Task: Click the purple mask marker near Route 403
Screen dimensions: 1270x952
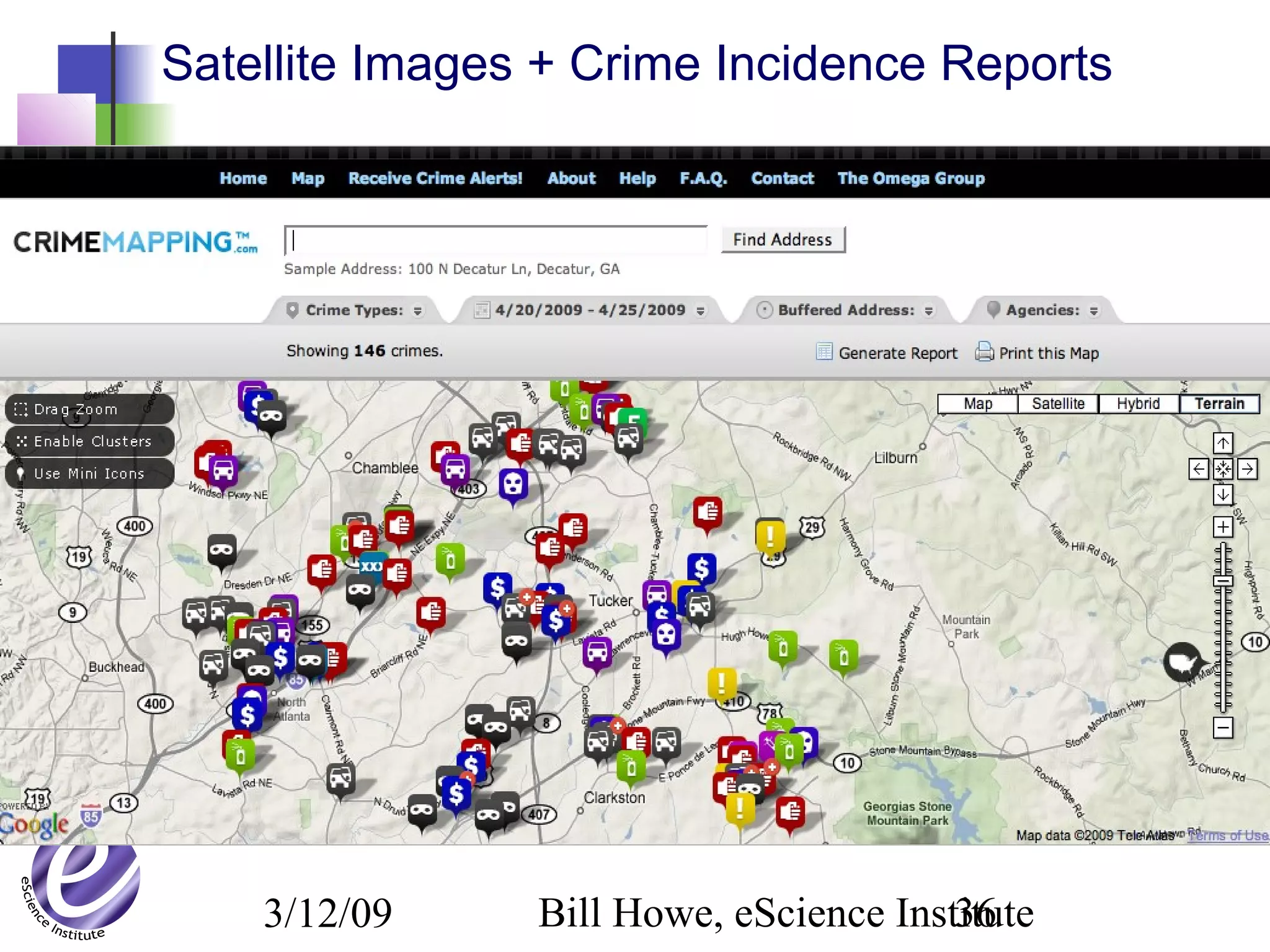Action: point(513,485)
